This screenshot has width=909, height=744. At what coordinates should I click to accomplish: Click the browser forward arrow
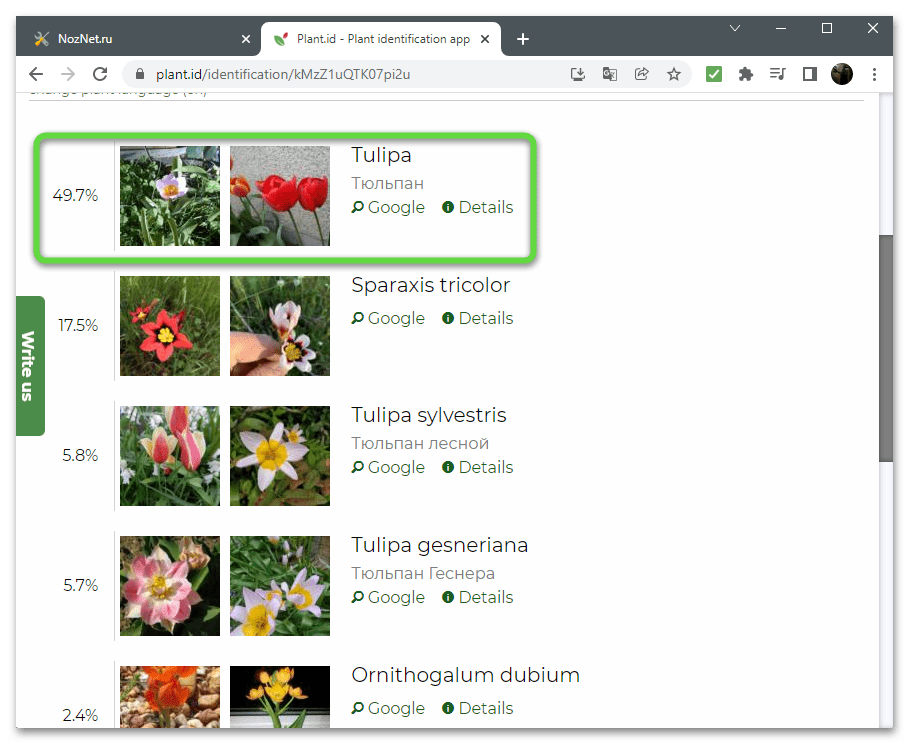click(x=68, y=74)
